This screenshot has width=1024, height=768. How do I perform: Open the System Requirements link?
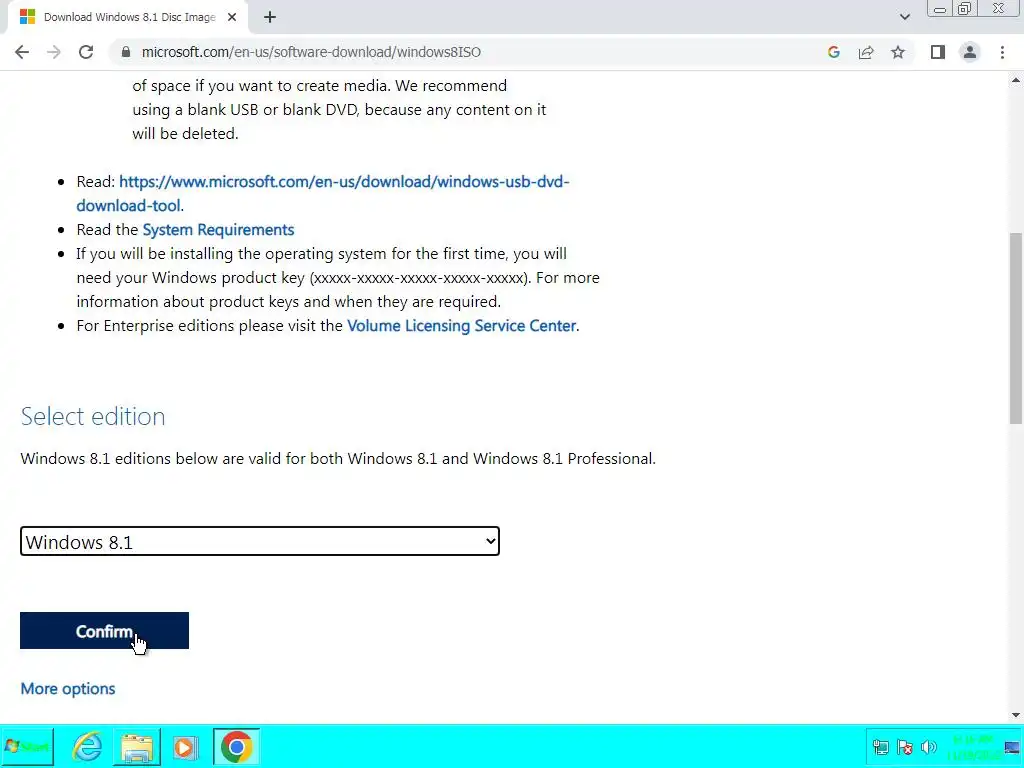pyautogui.click(x=218, y=230)
